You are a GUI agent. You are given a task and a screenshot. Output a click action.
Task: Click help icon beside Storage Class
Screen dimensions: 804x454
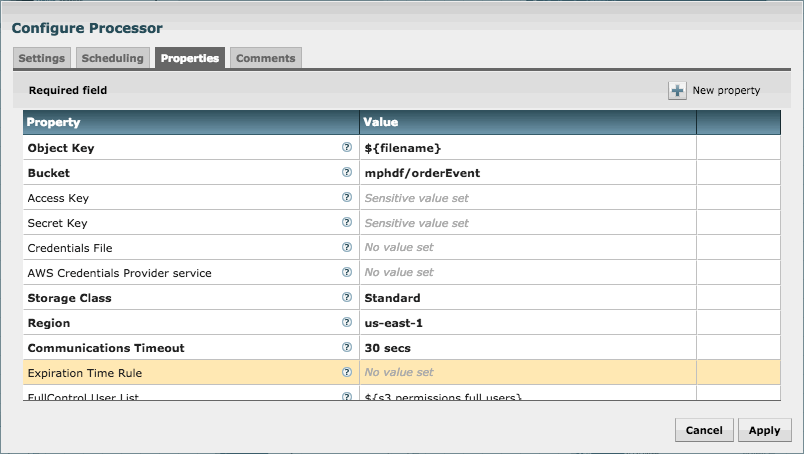click(347, 297)
